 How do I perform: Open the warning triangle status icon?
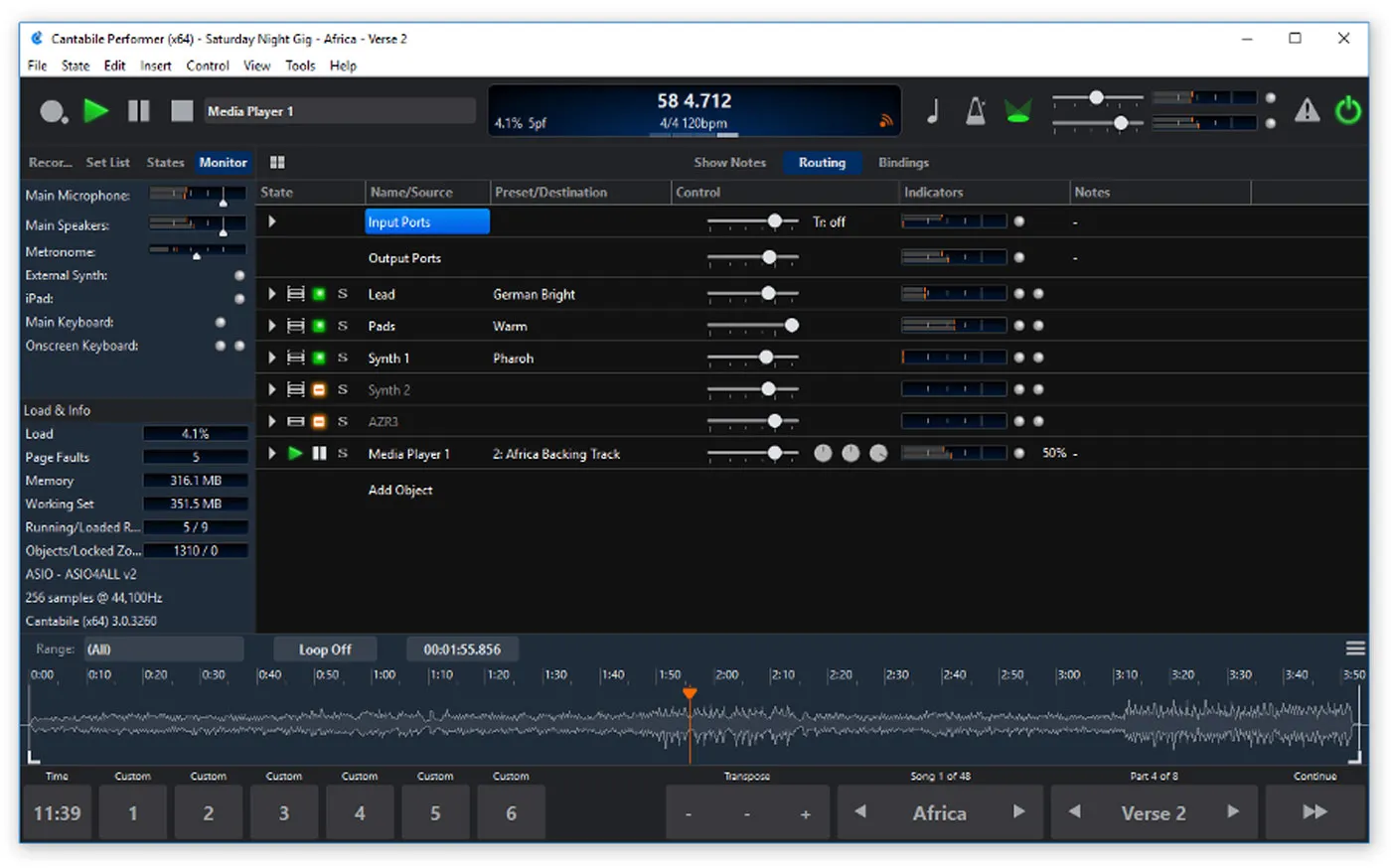(x=1307, y=111)
